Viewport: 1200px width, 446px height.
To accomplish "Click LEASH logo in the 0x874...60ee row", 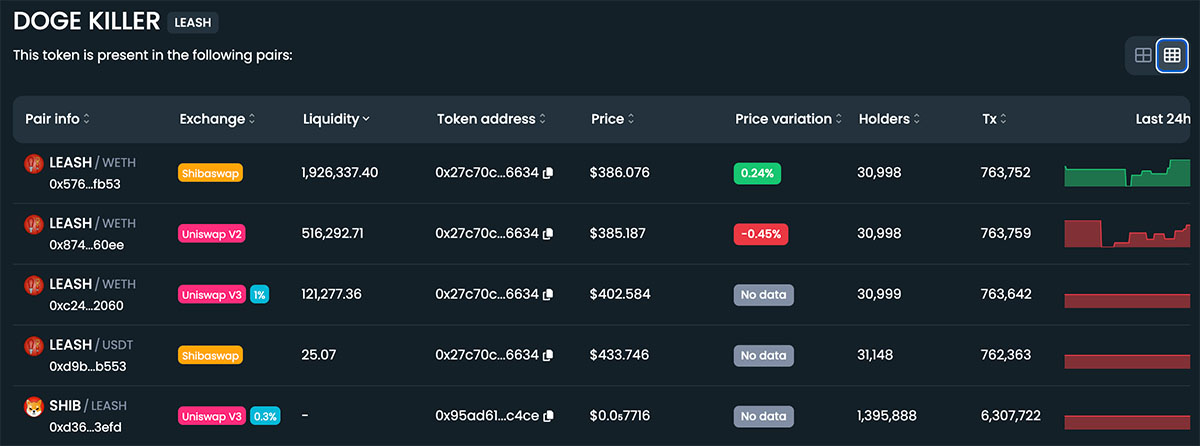I will click(33, 224).
